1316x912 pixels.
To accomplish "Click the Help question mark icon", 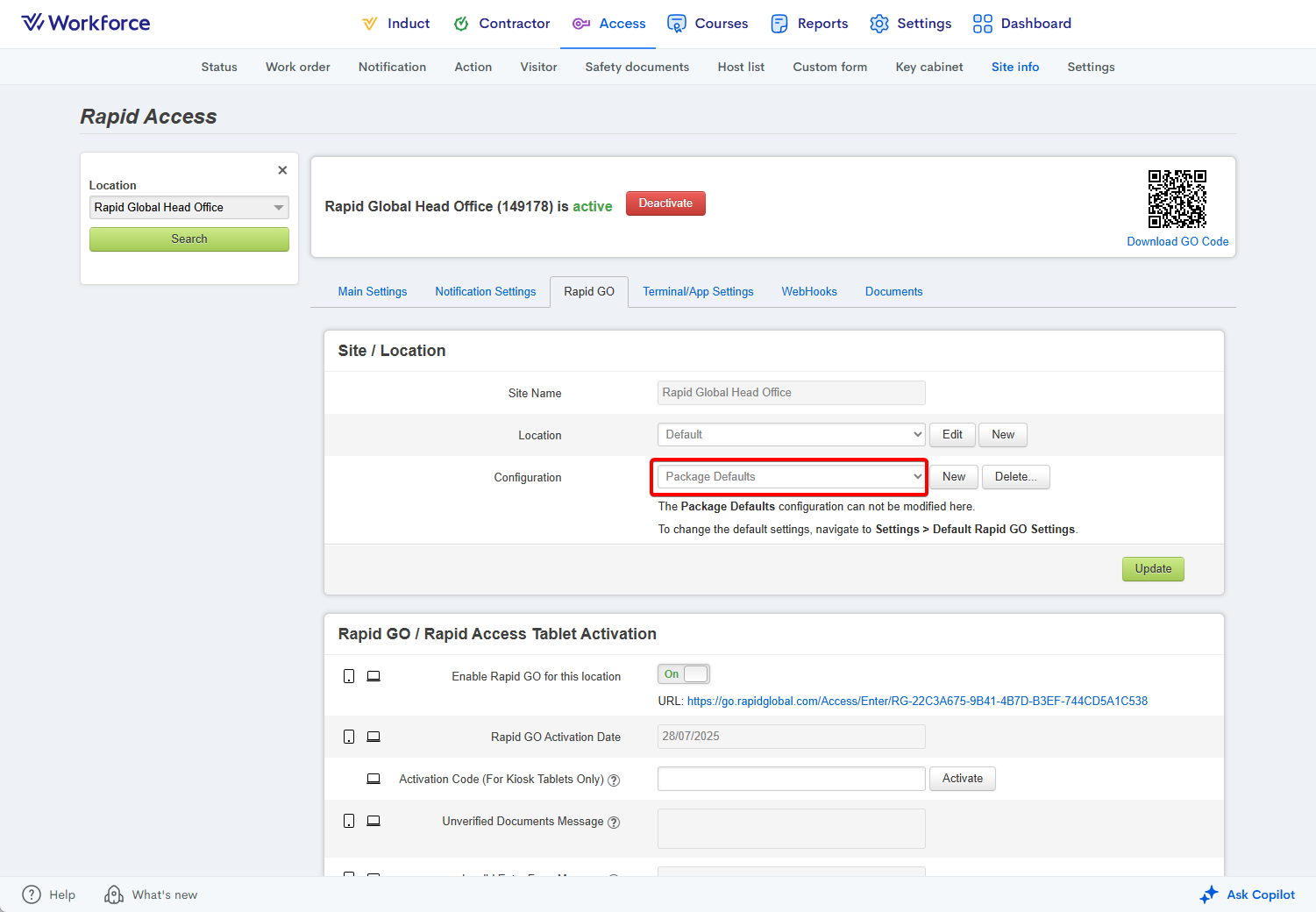I will tap(32, 894).
